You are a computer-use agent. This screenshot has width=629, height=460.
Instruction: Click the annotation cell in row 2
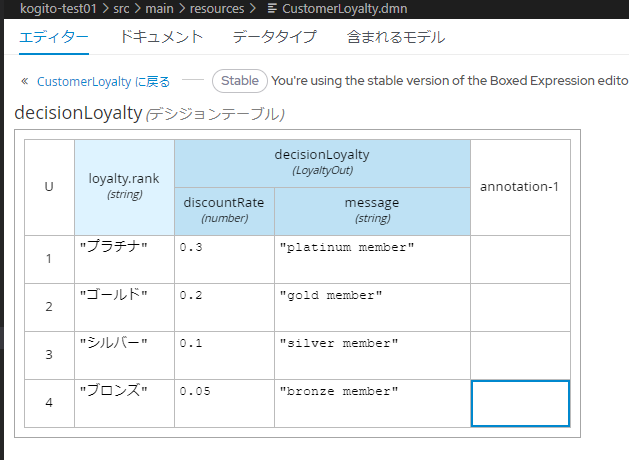point(520,308)
